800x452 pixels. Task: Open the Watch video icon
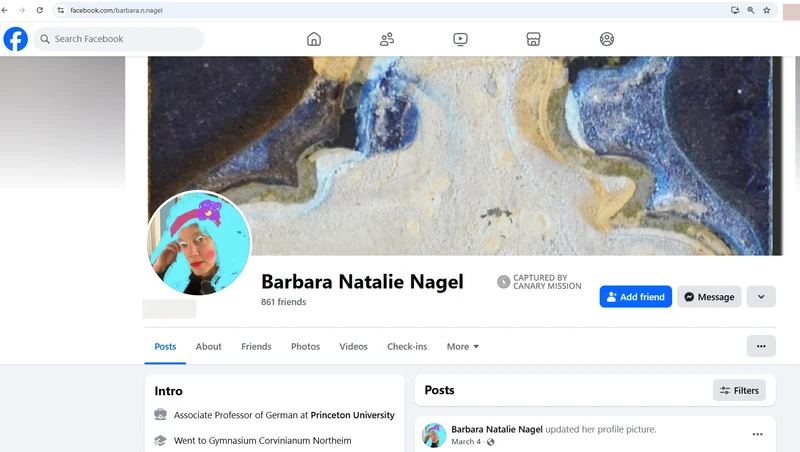[x=460, y=39]
